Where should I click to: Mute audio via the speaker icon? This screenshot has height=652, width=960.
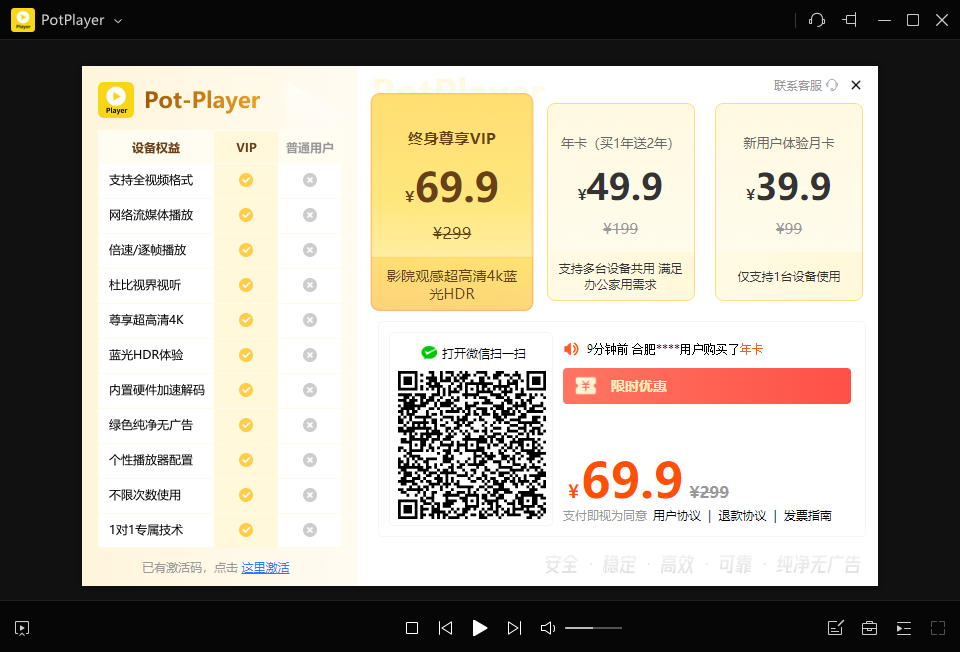pyautogui.click(x=548, y=628)
